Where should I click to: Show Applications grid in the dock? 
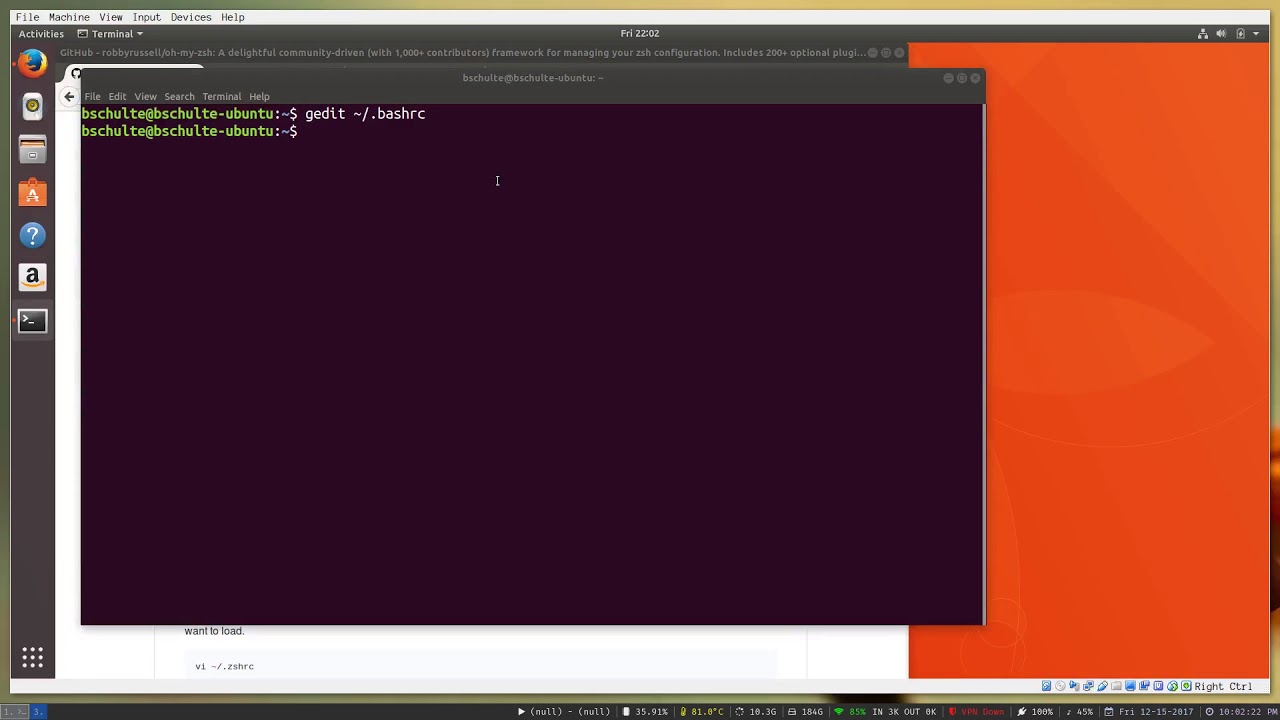(32, 657)
